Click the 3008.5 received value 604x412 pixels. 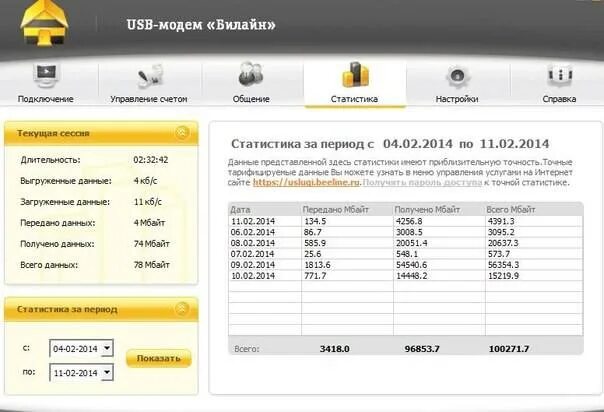pos(409,232)
